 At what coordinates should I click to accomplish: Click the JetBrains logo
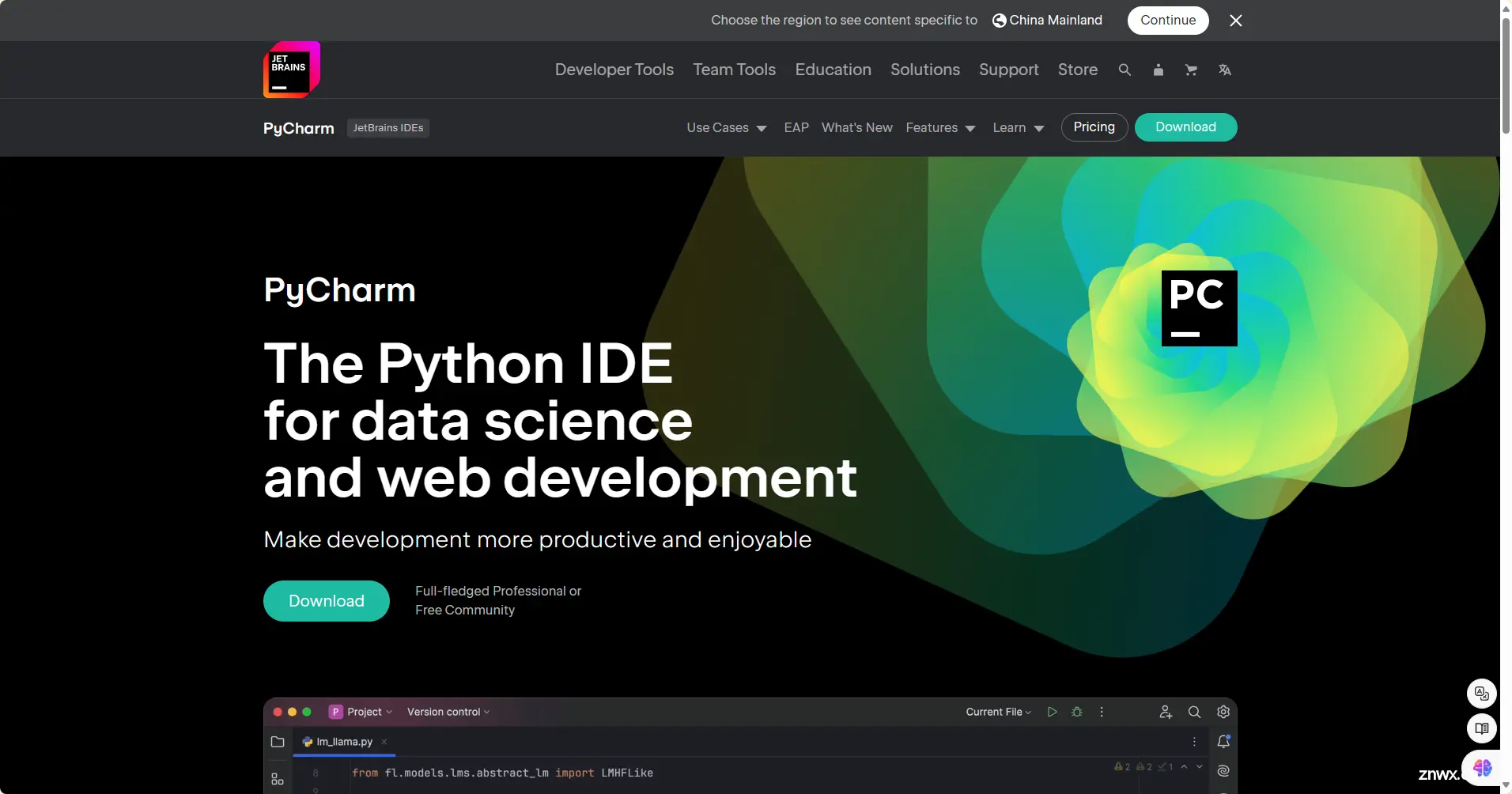(x=292, y=70)
